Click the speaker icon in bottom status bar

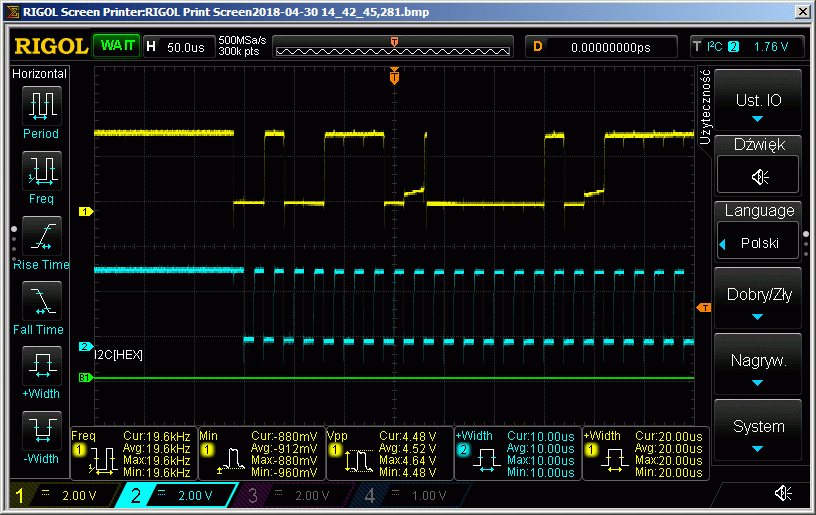click(x=783, y=493)
